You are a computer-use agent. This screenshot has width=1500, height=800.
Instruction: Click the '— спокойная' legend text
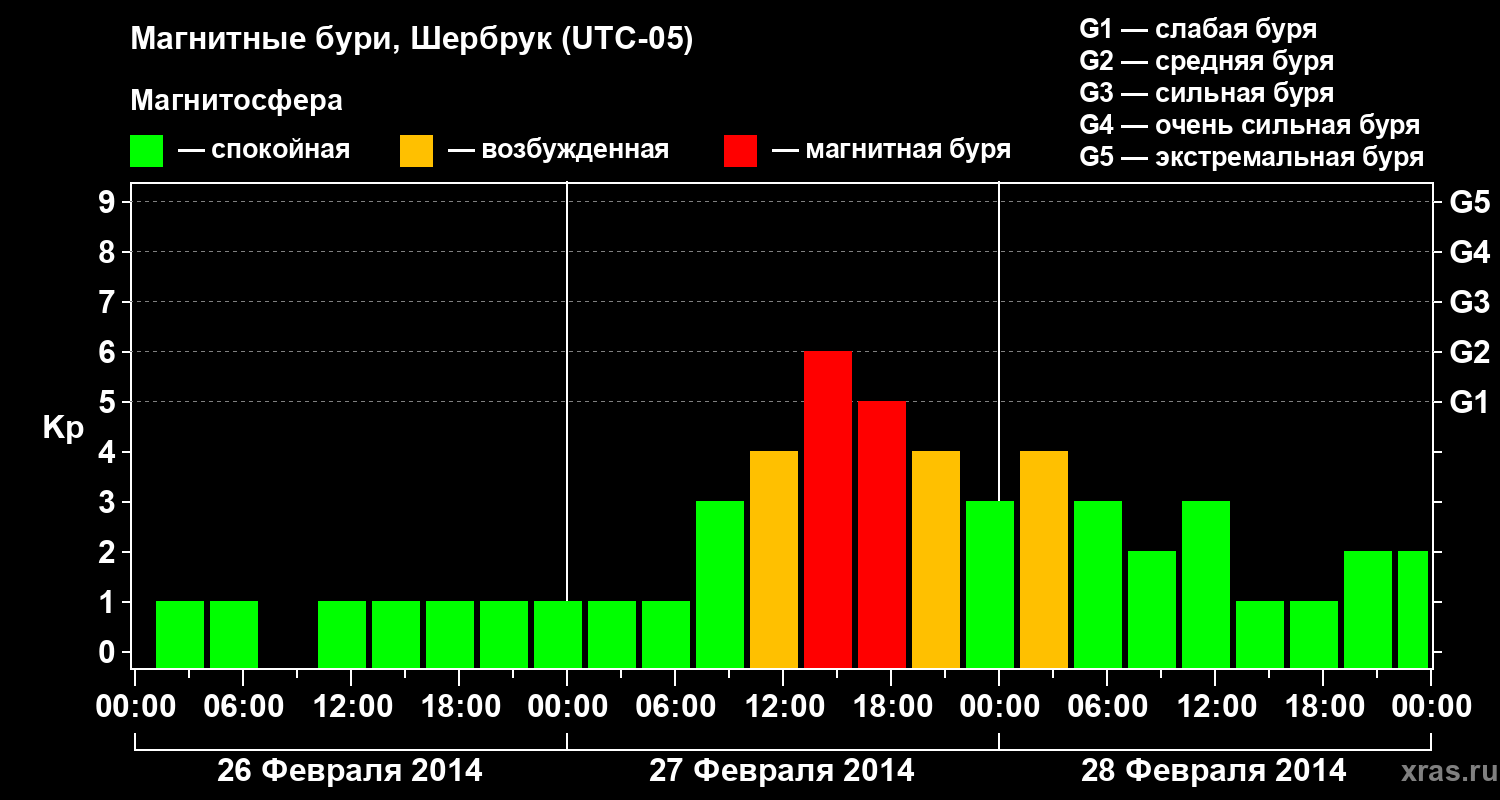point(264,150)
